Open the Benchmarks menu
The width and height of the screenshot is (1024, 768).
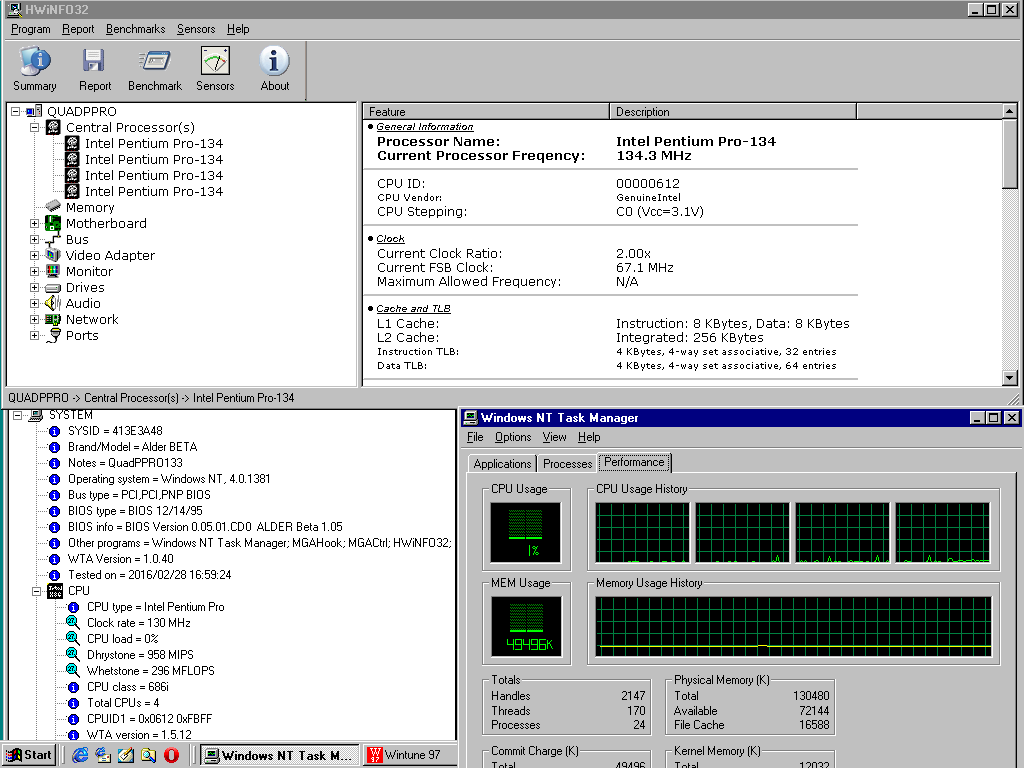coord(135,29)
